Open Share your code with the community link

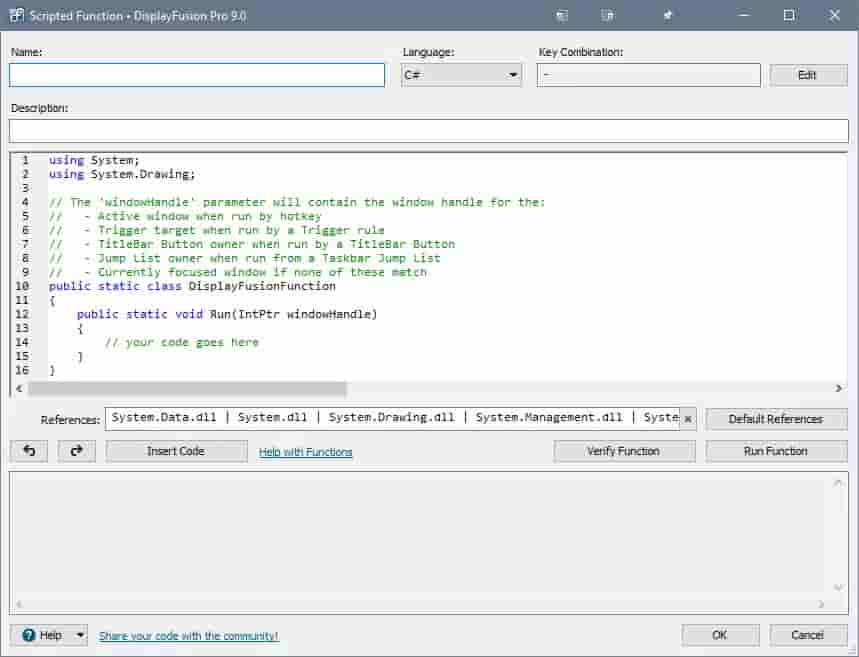pos(188,636)
